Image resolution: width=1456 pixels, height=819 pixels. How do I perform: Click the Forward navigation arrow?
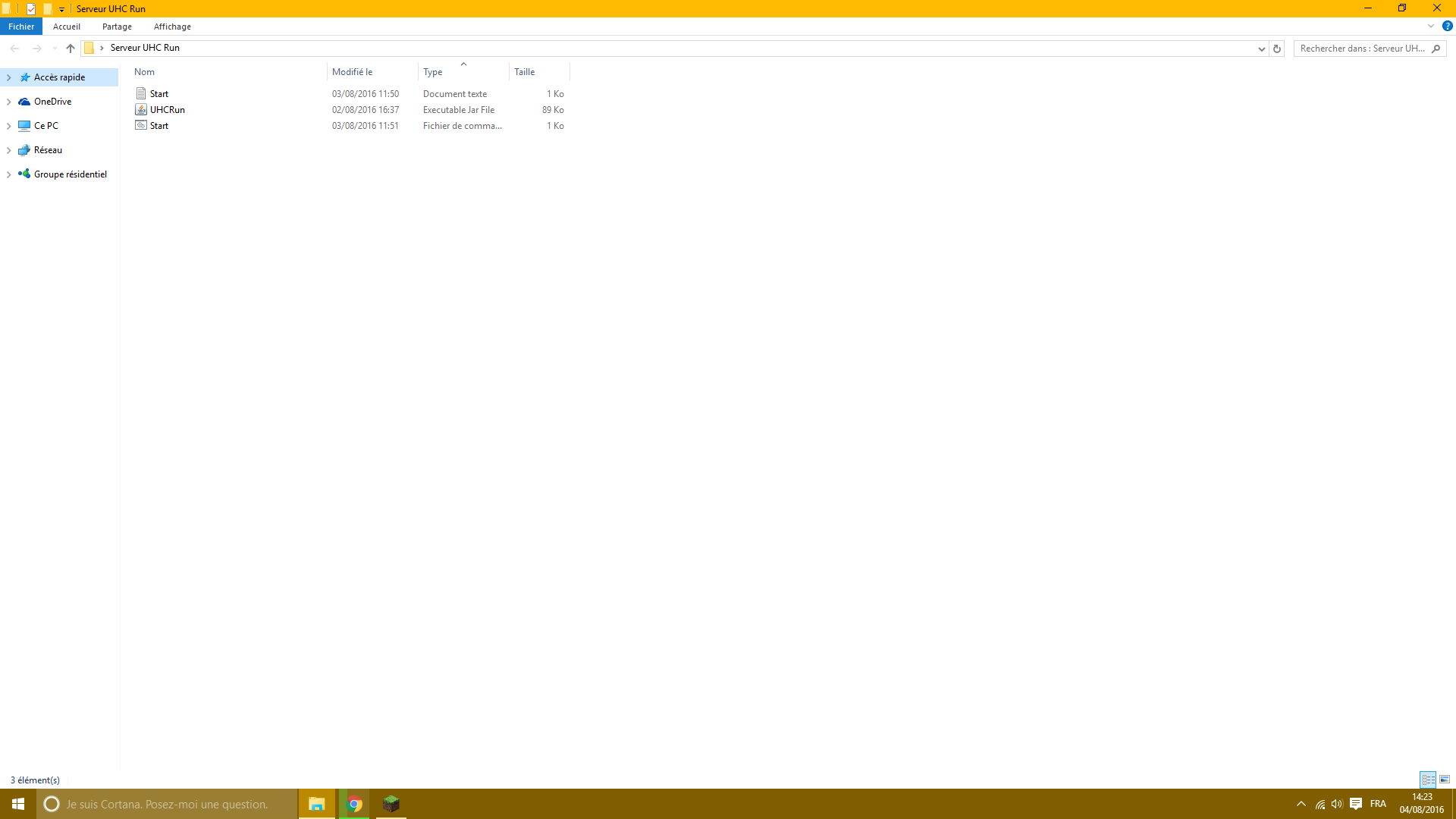[36, 49]
